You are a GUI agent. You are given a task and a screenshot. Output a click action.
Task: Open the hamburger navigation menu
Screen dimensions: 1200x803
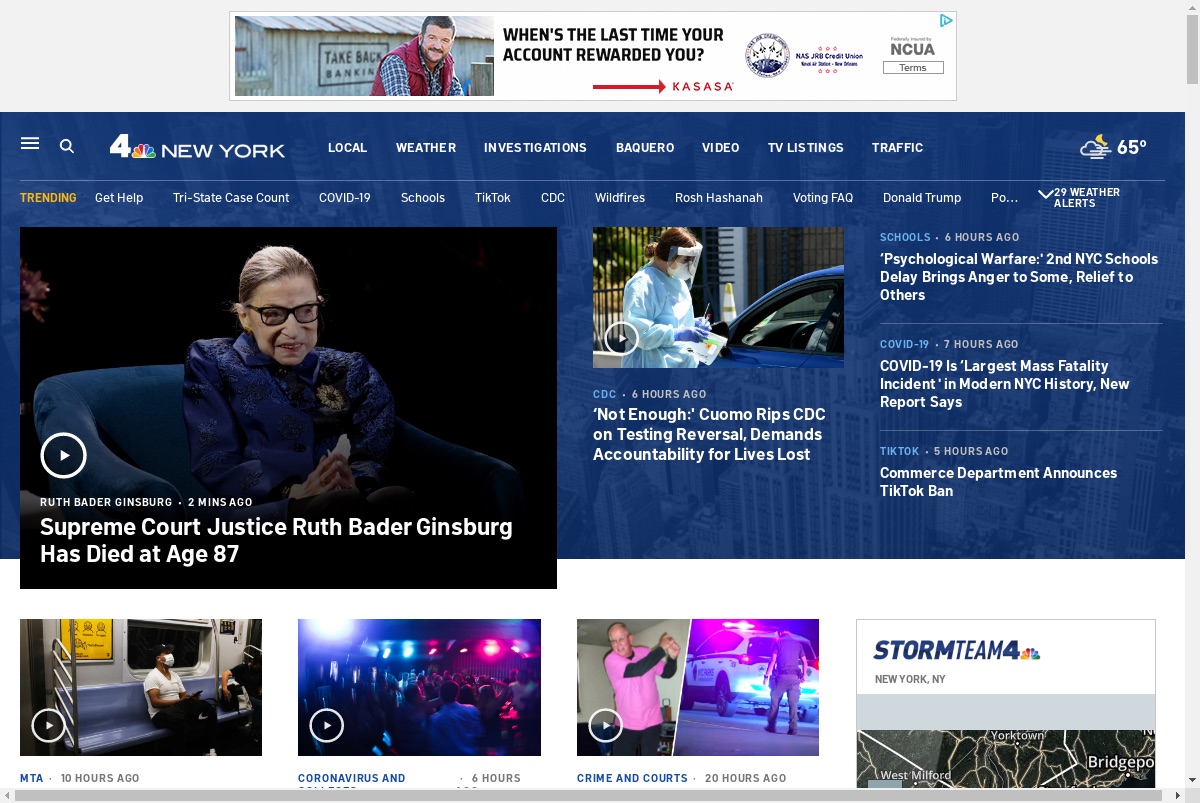(30, 144)
